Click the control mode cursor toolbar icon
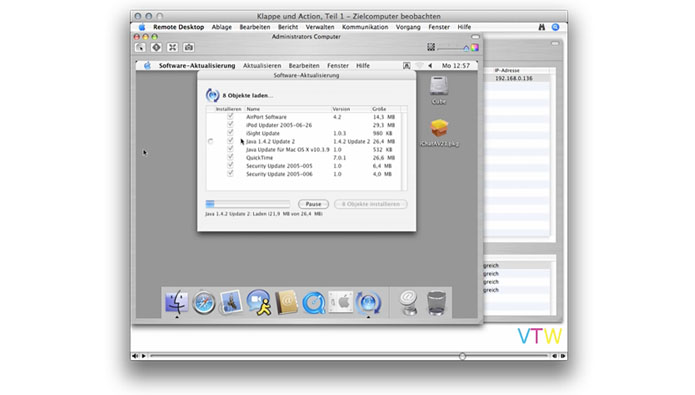 point(140,47)
